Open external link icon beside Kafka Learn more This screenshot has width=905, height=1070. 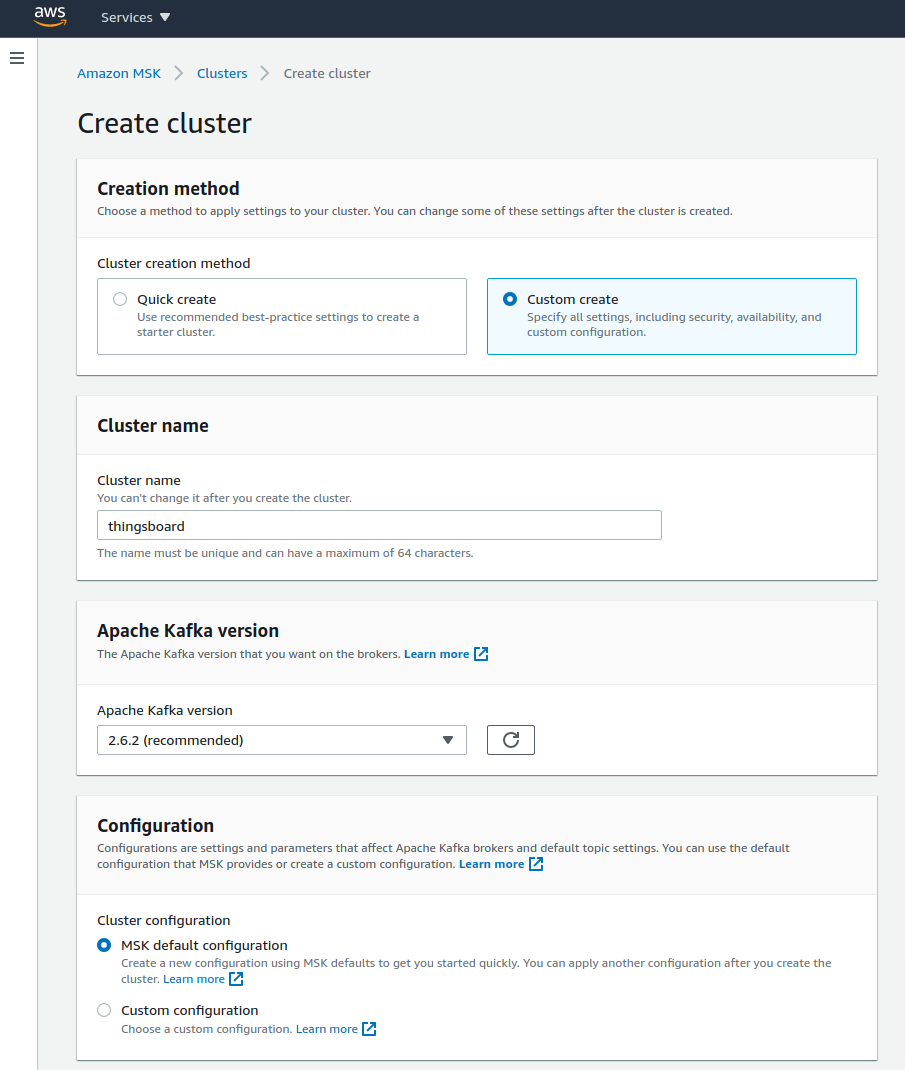pos(481,654)
